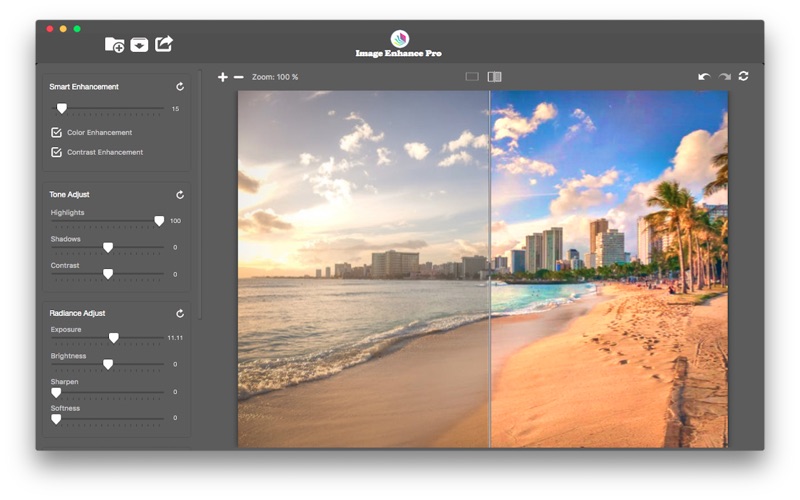This screenshot has width=800, height=500.
Task: Disable the Contrast Enhancement checkbox
Action: point(56,152)
